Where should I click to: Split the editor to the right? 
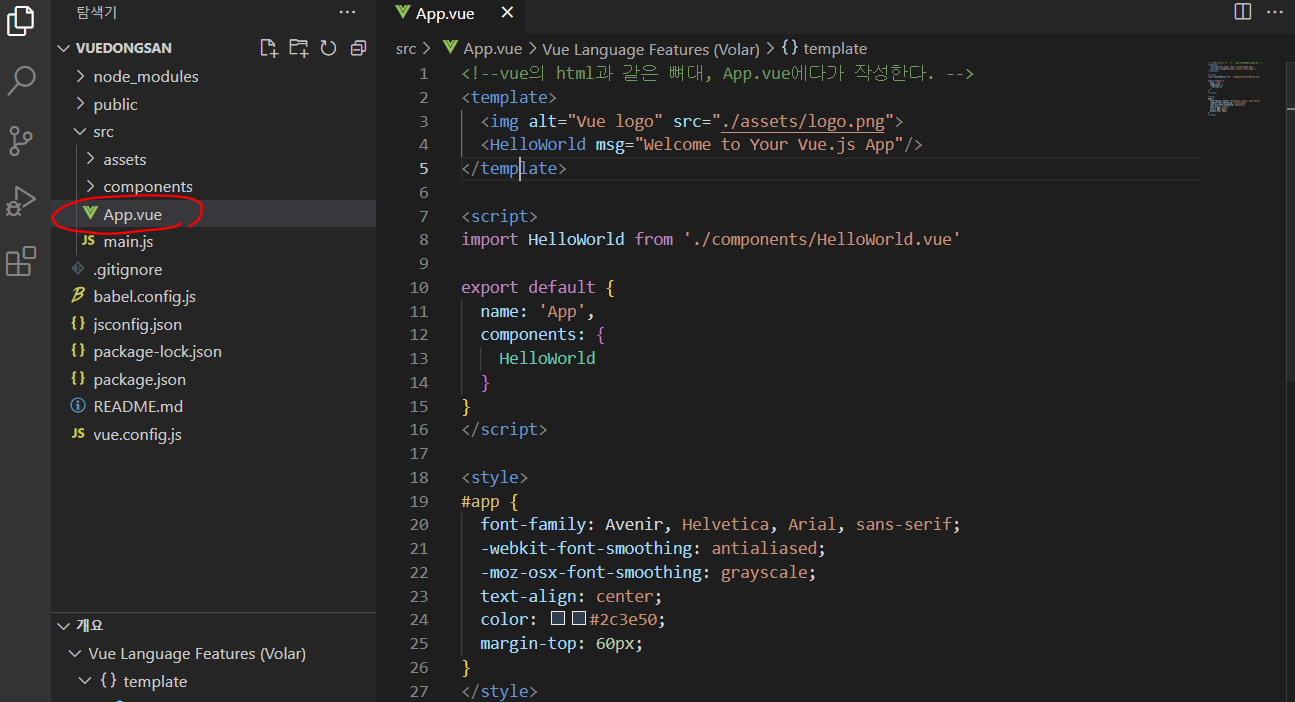pos(1243,12)
